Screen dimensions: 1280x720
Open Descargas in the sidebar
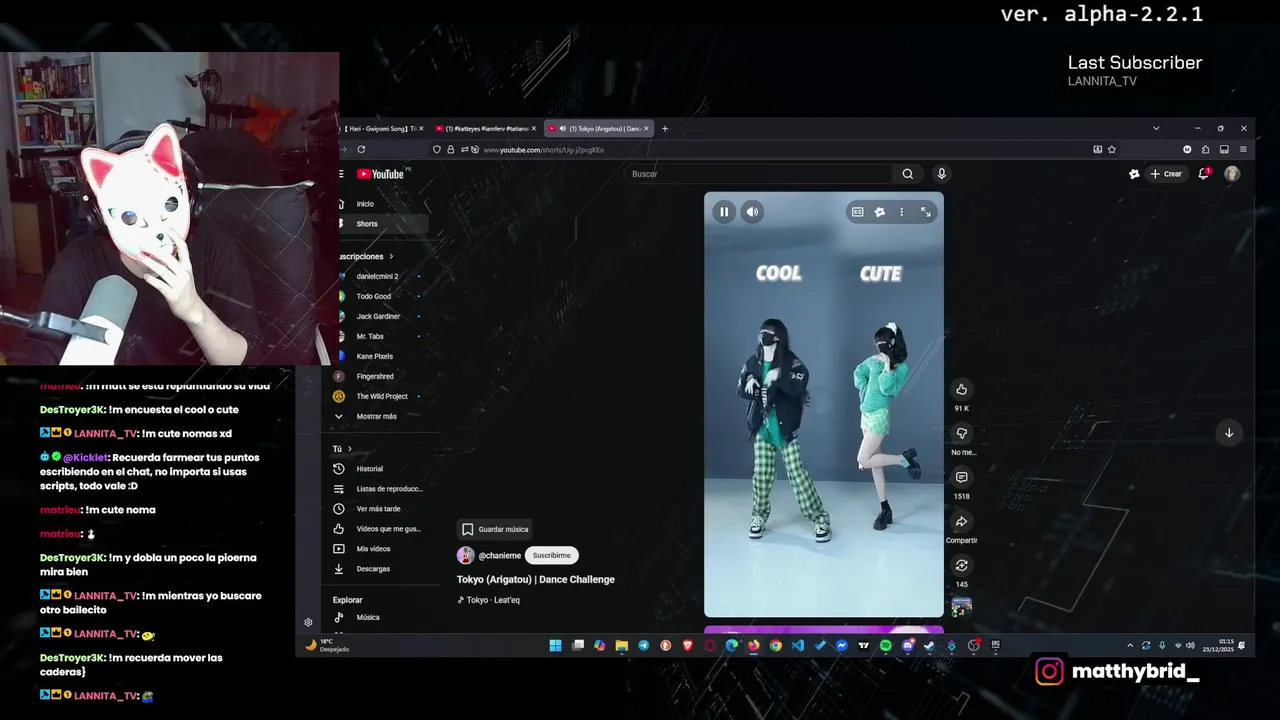pos(373,569)
